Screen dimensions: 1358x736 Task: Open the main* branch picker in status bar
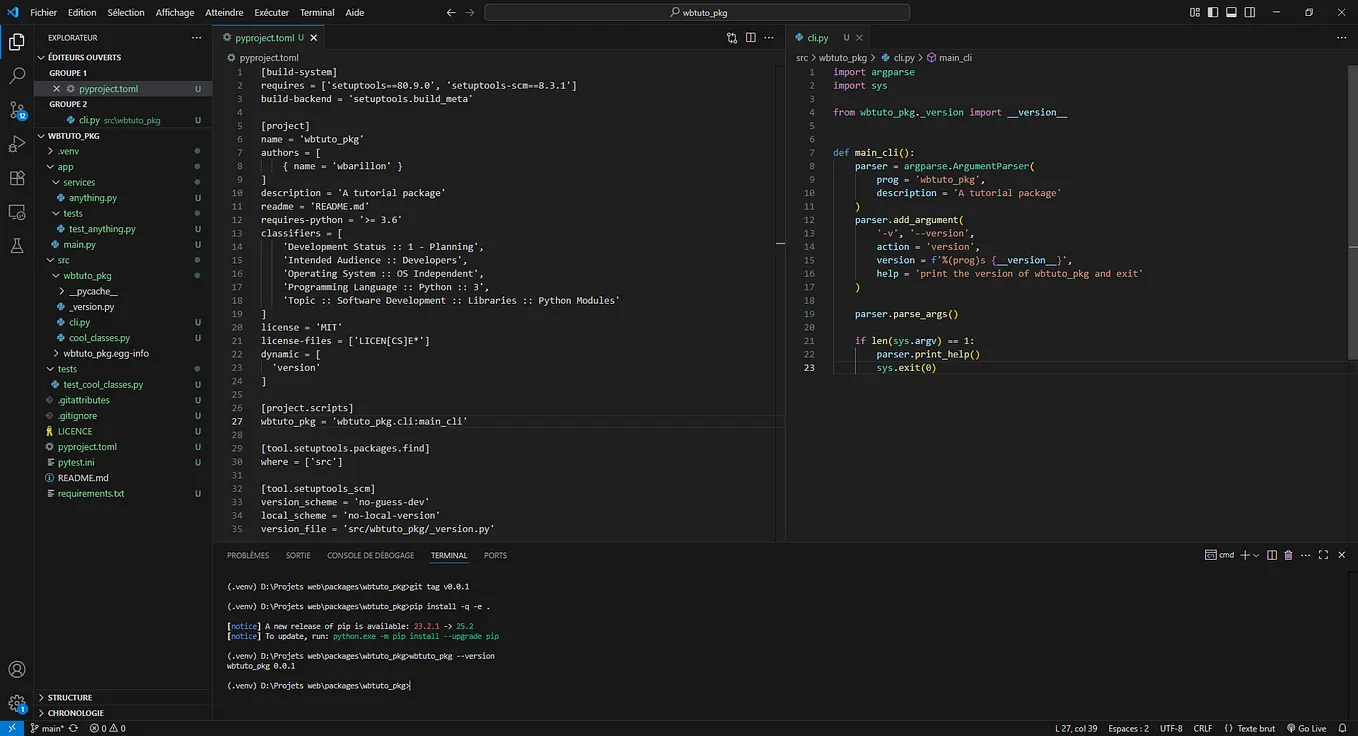click(x=48, y=728)
